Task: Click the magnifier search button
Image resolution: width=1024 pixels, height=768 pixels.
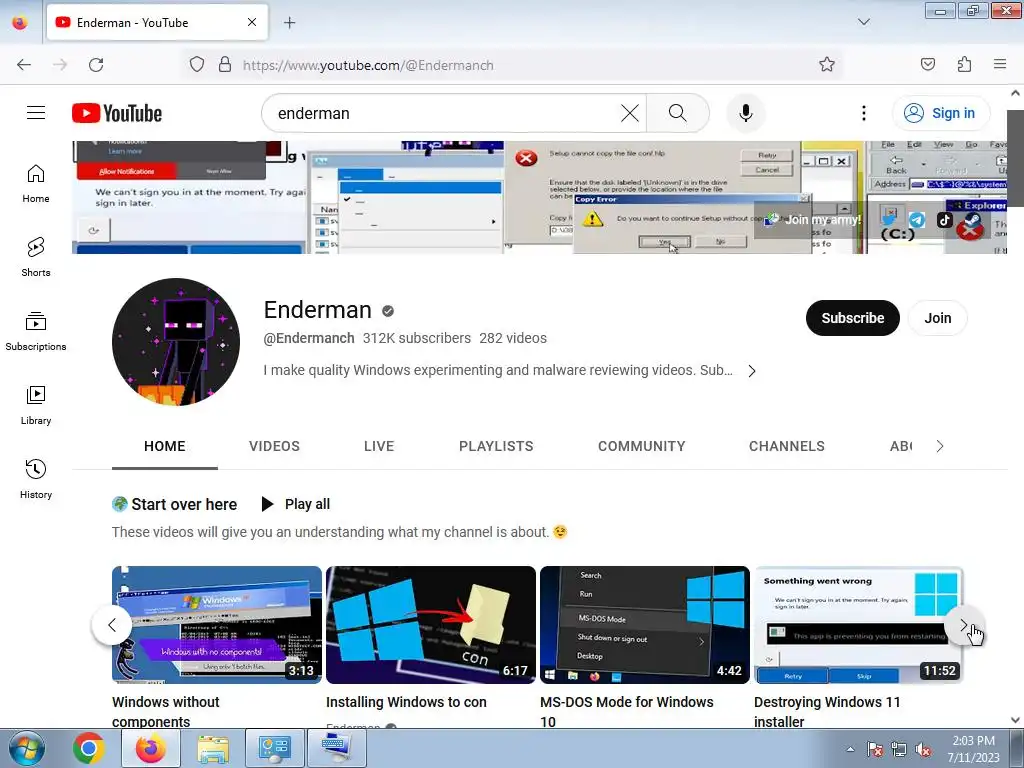Action: tap(678, 113)
